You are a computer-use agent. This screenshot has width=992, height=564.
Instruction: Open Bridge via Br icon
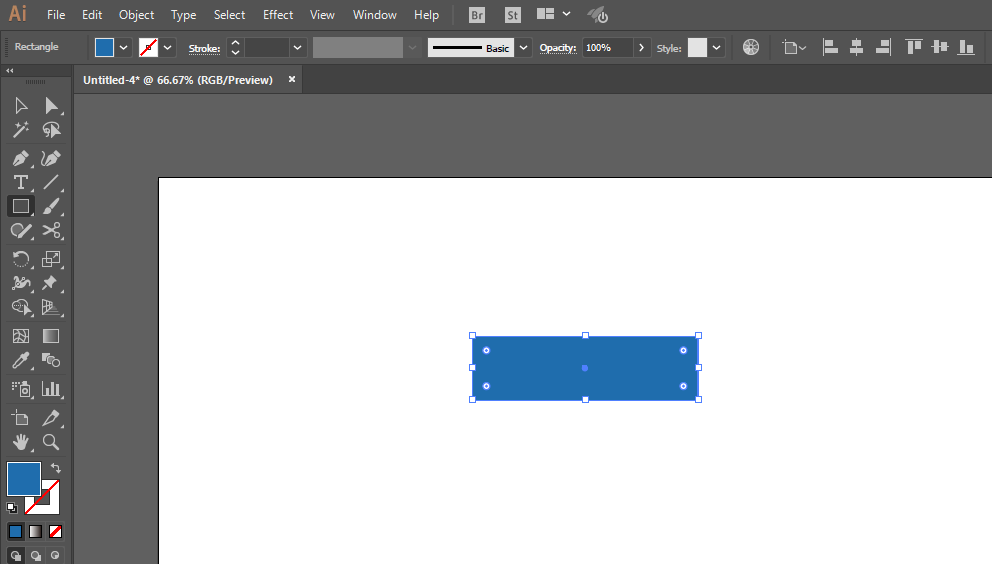[477, 15]
